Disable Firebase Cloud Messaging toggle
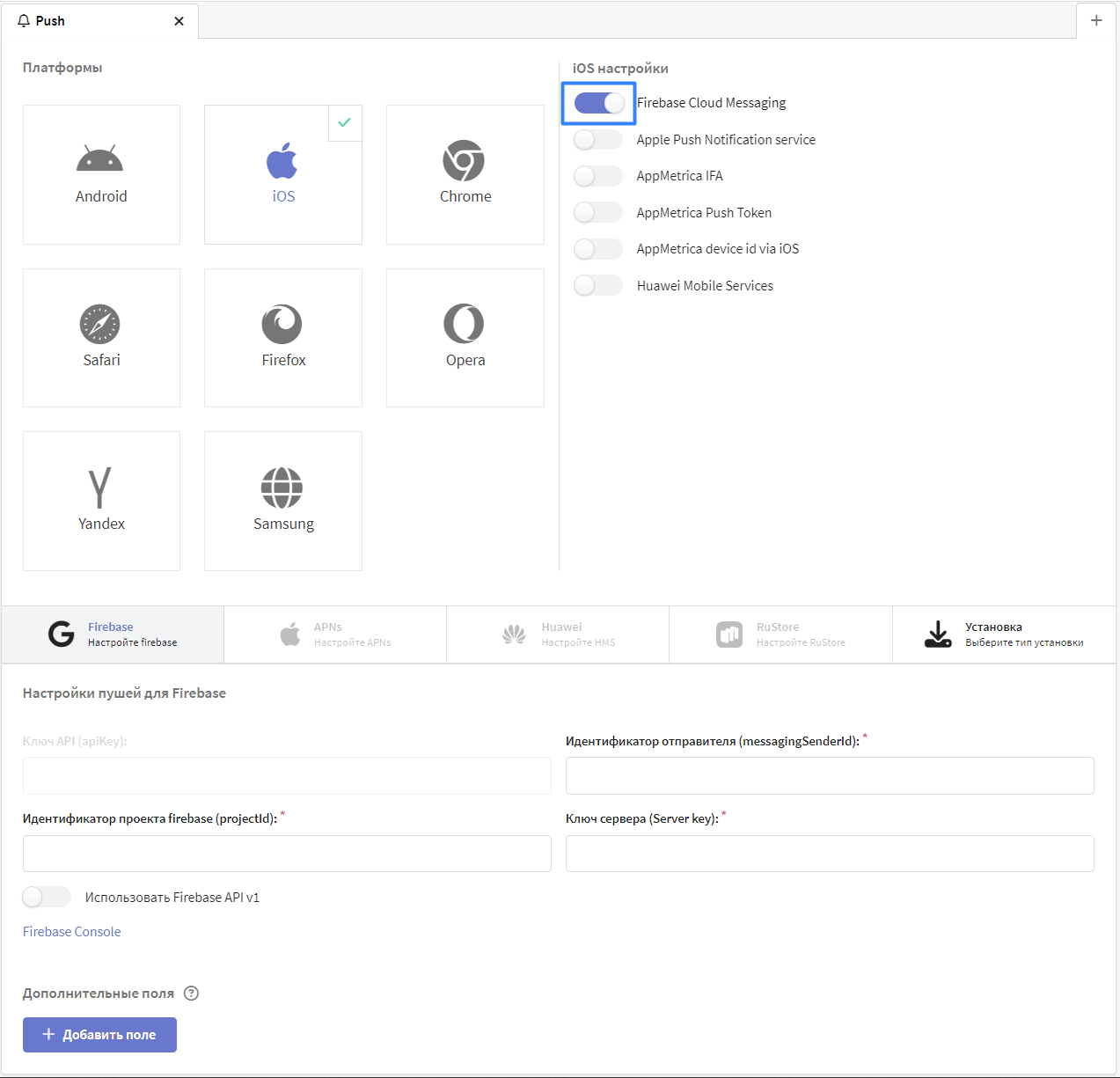Screen dimensions: 1120x1078 pyautogui.click(x=599, y=103)
